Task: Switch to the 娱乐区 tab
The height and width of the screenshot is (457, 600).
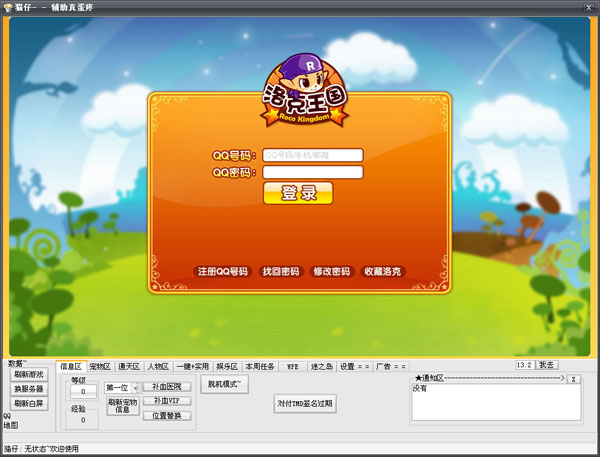Action: [227, 366]
